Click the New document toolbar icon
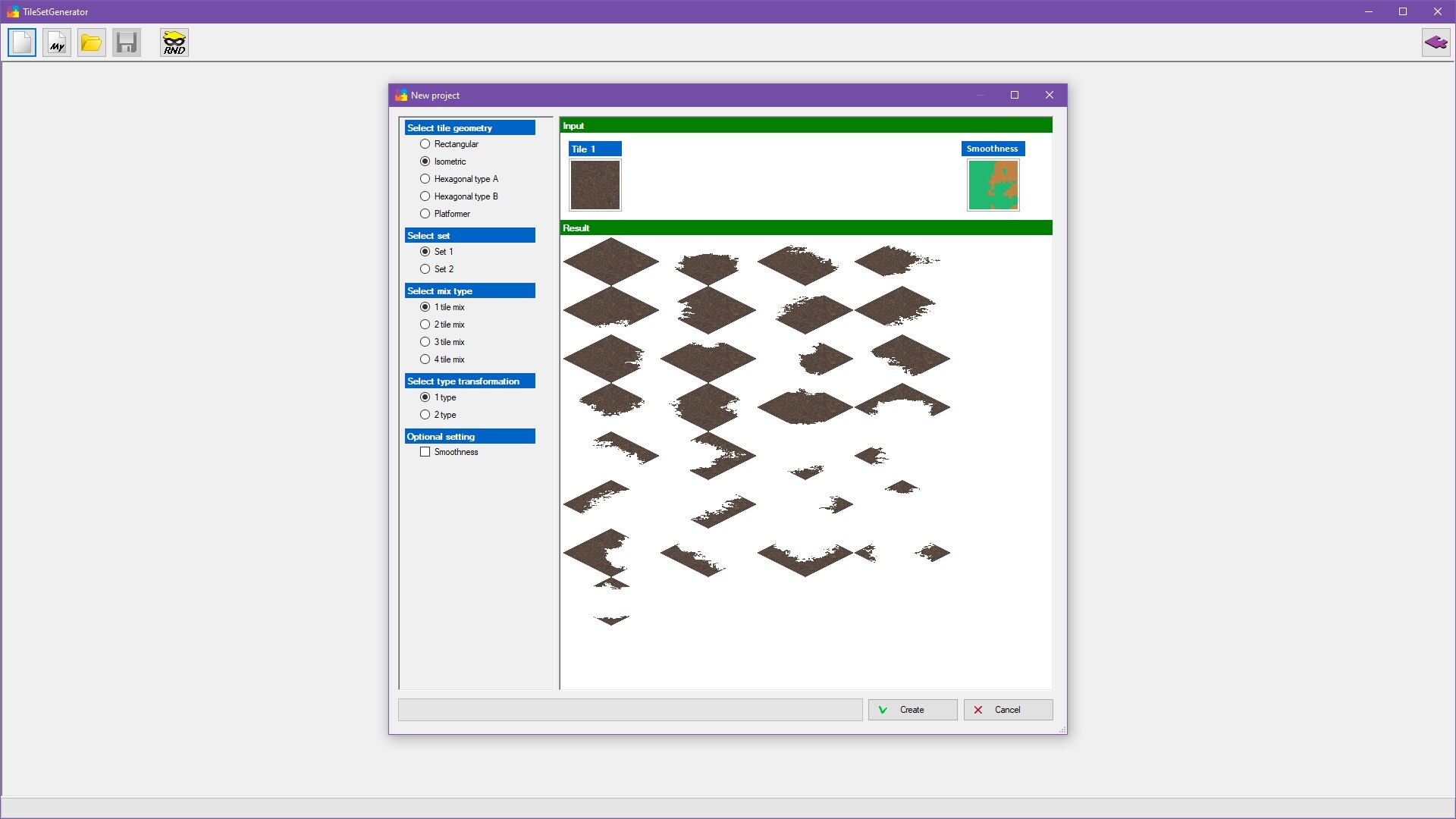This screenshot has width=1456, height=819. (21, 42)
